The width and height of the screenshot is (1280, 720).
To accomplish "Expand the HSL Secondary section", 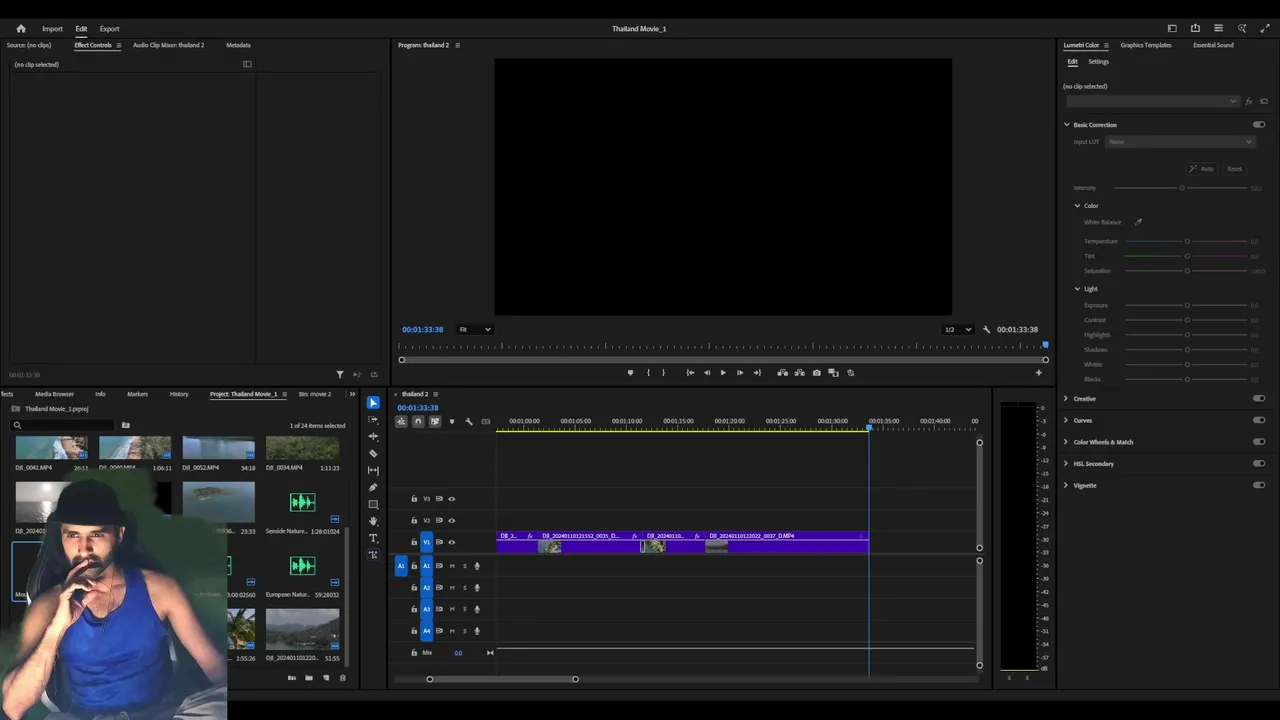I will 1066,464.
